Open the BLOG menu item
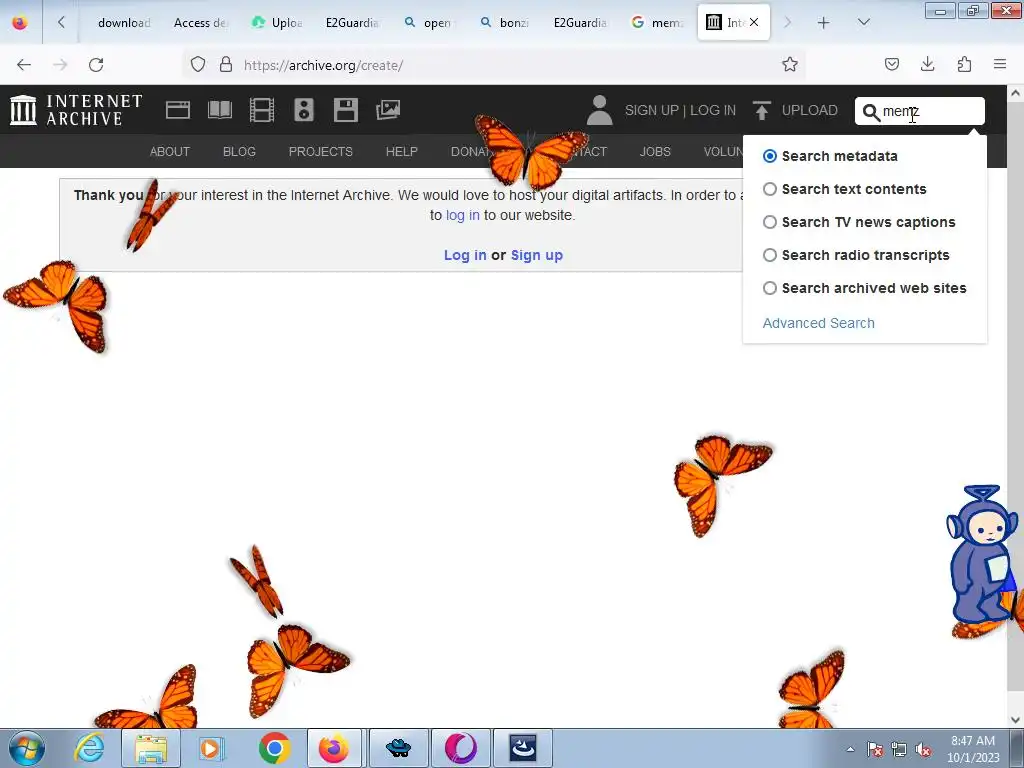1024x768 pixels. (239, 152)
